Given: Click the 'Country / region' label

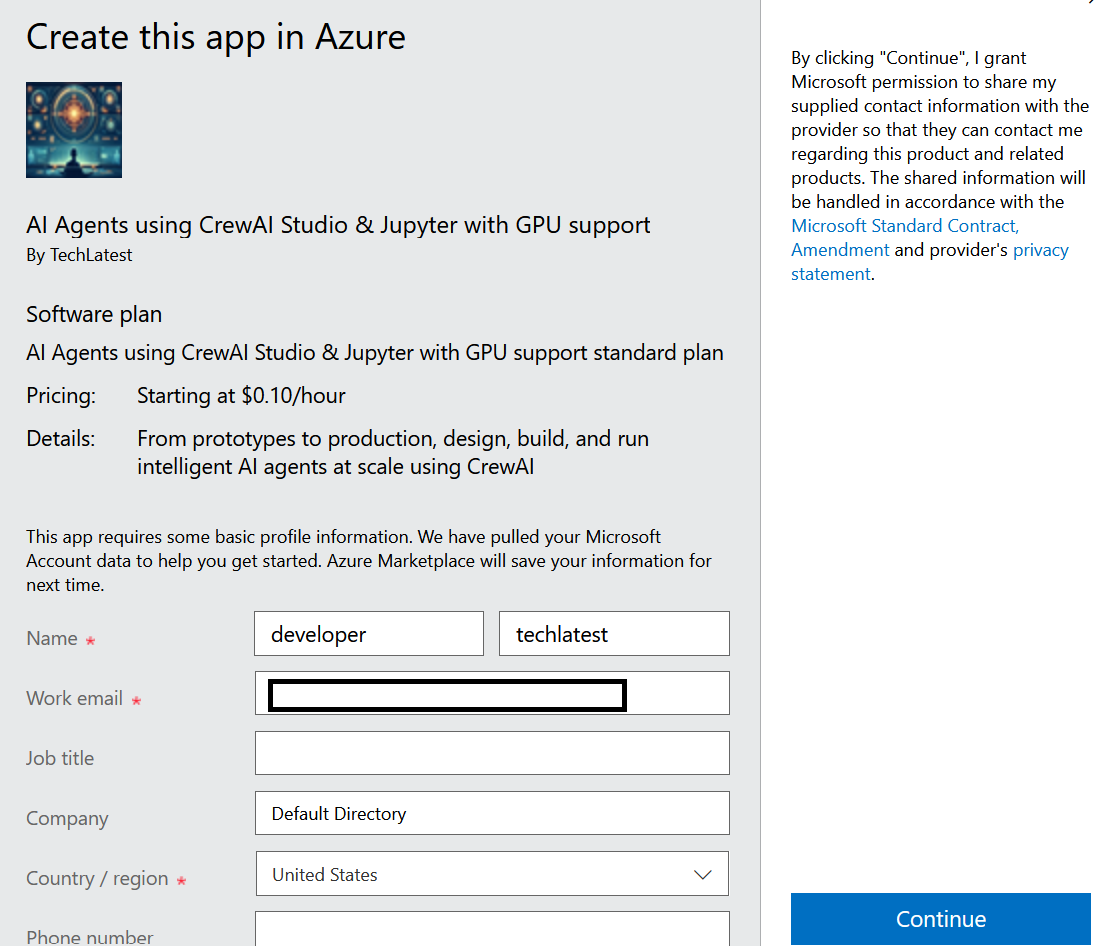Looking at the screenshot, I should (97, 878).
